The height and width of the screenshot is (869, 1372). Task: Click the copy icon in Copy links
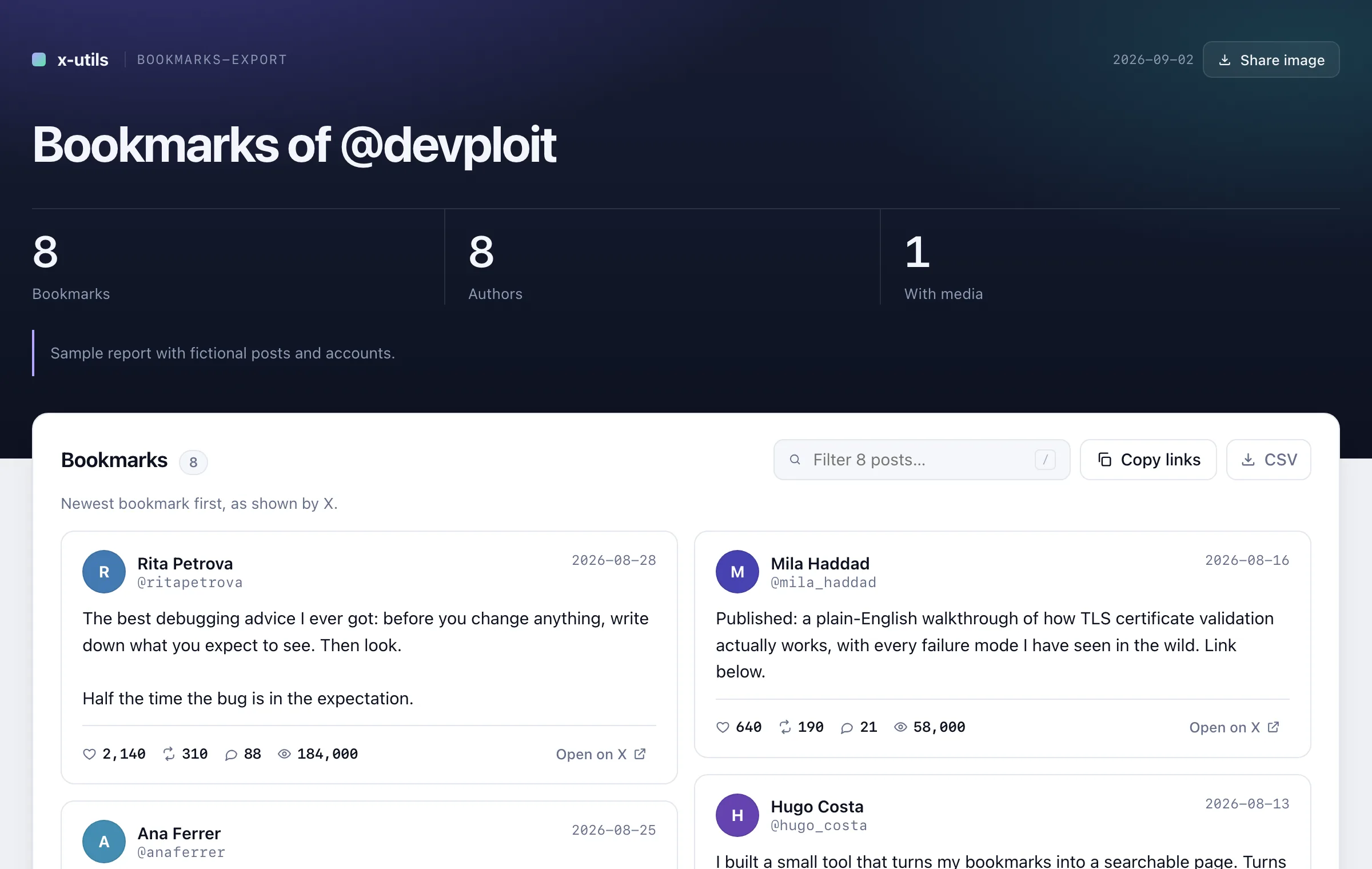click(1104, 460)
